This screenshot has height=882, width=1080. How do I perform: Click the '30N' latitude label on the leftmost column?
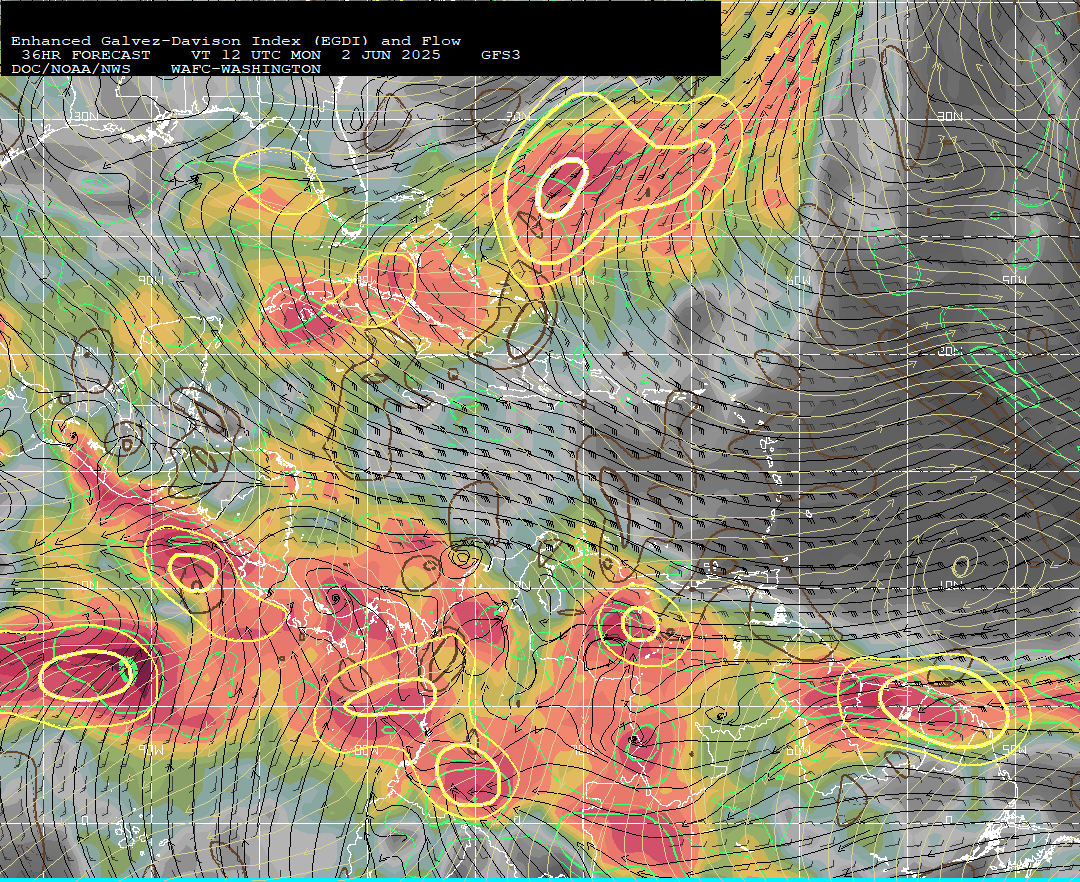click(x=85, y=116)
